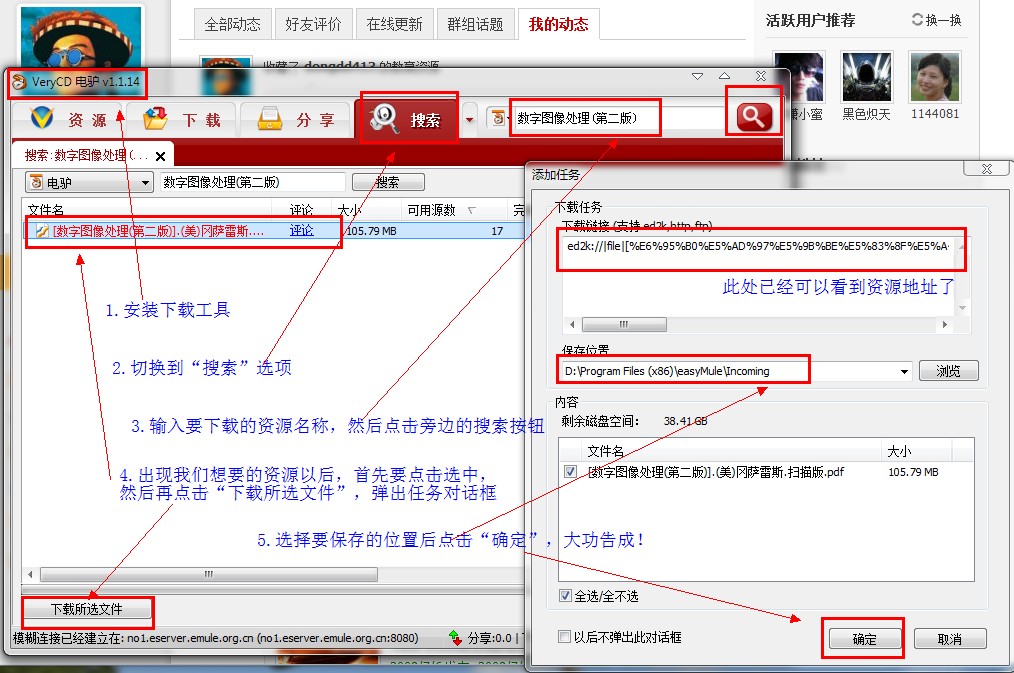This screenshot has height=673, width=1014.
Task: Sort results by 可用源数 column header
Action: click(x=431, y=209)
